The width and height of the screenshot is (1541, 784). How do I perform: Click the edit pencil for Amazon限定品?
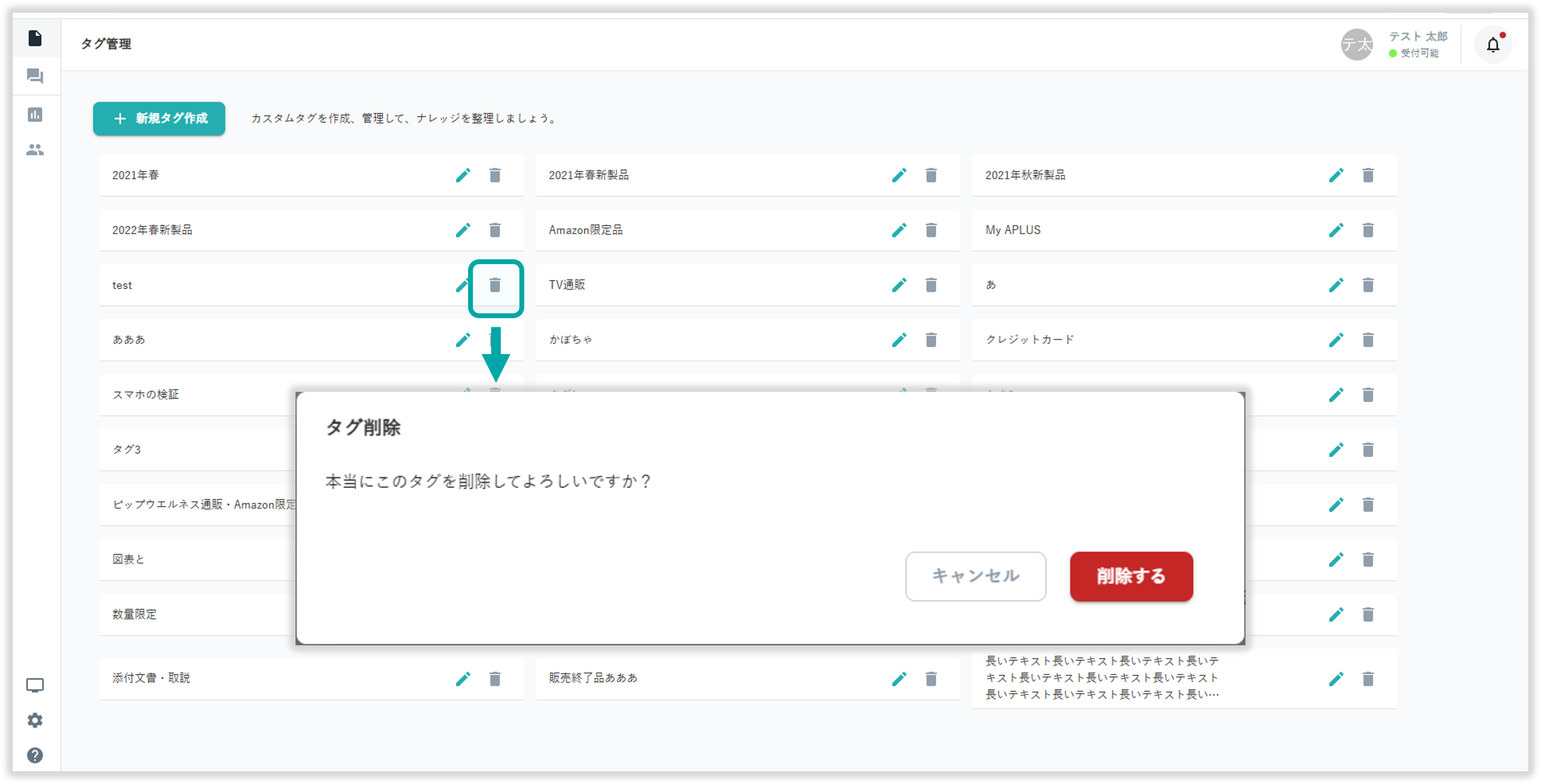(x=899, y=230)
